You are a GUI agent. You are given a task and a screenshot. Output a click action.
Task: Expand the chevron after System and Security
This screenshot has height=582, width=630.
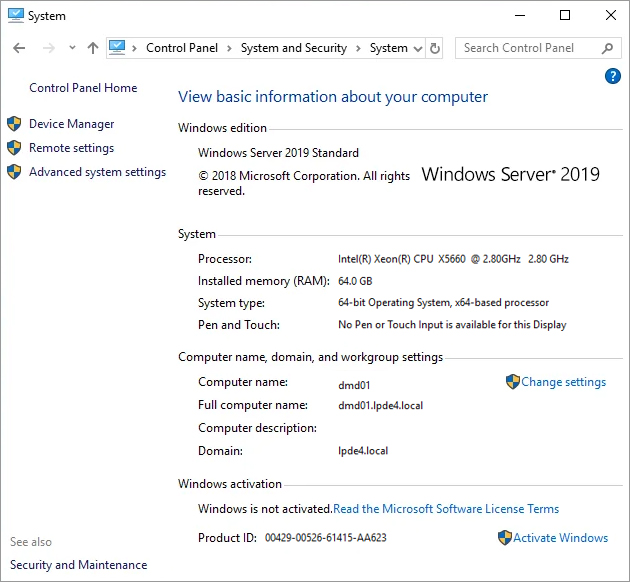(358, 48)
